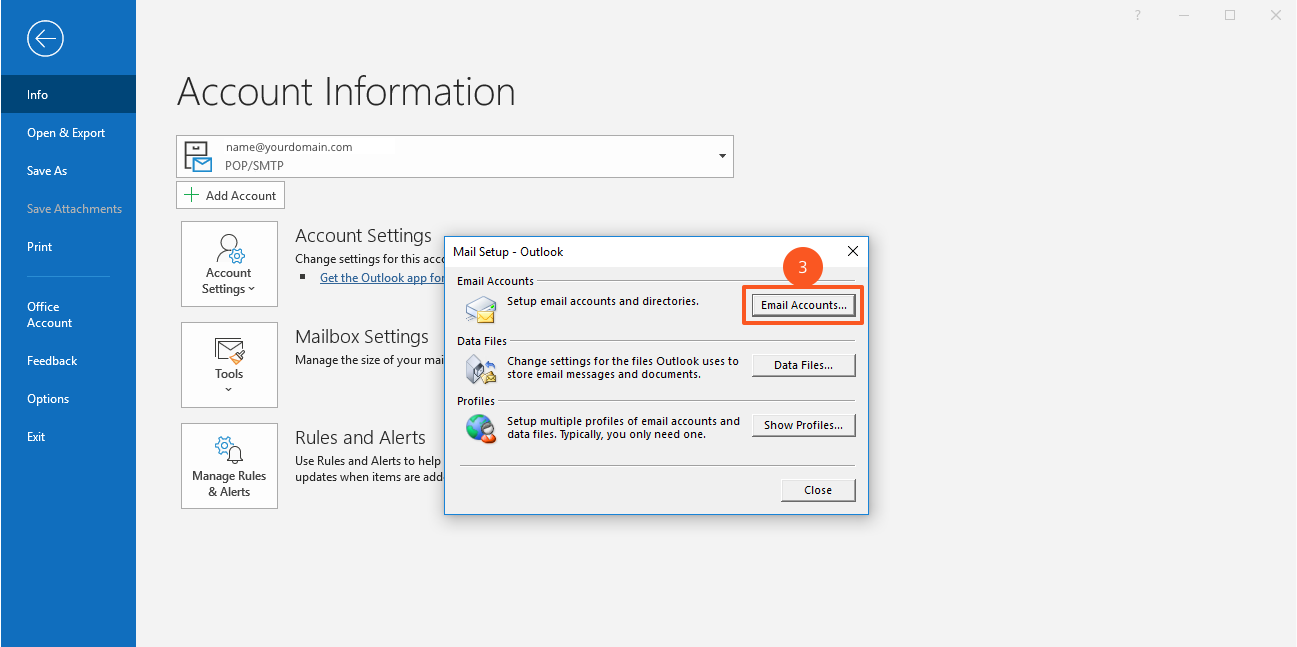The image size is (1297, 647).
Task: Select Print from the backstage menu
Action: (x=40, y=247)
